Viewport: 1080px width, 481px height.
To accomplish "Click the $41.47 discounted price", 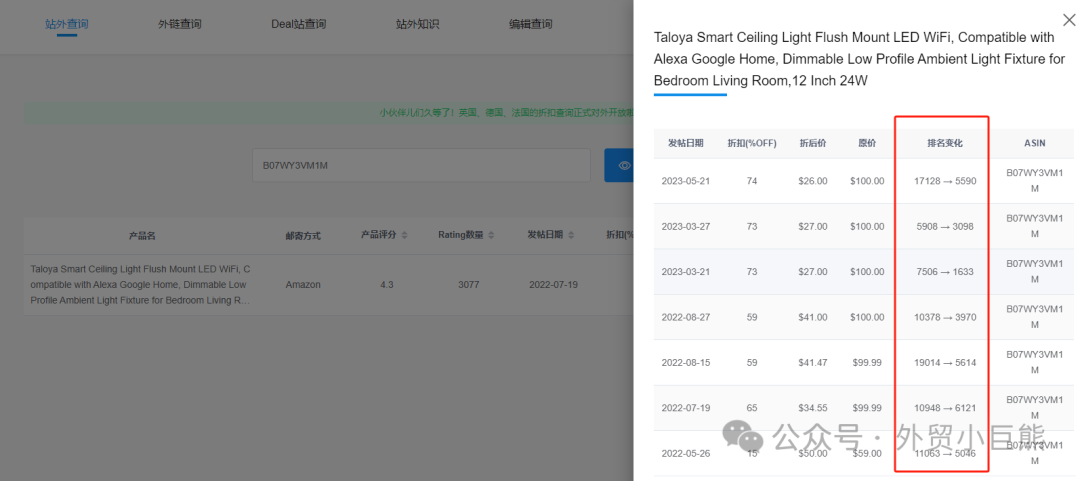I will (x=813, y=362).
